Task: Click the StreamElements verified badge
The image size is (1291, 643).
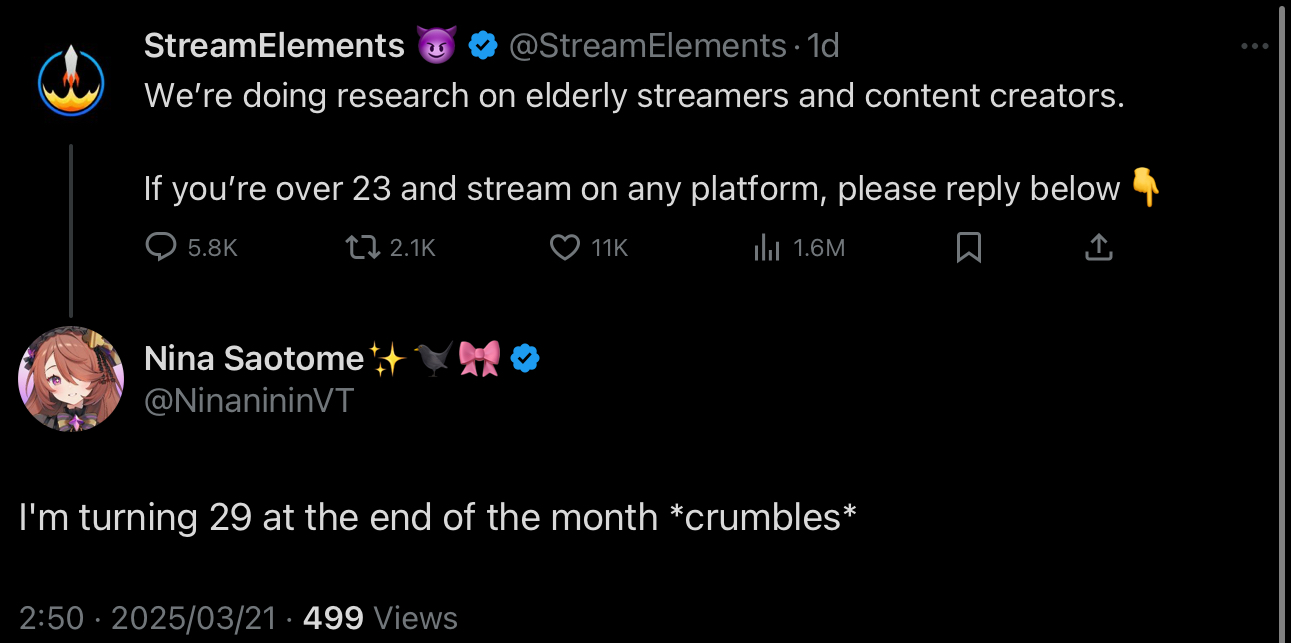Action: coord(484,46)
